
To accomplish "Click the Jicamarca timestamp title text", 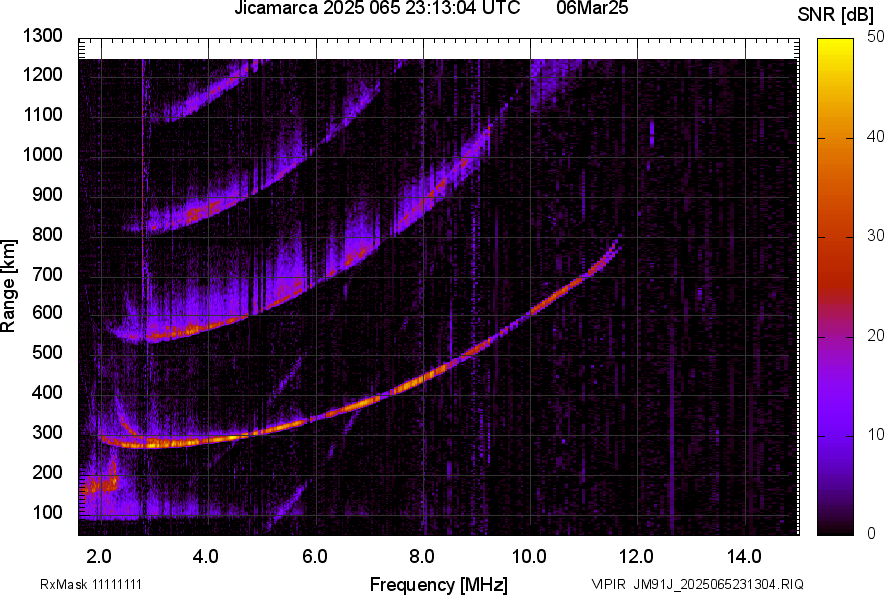I will (377, 9).
